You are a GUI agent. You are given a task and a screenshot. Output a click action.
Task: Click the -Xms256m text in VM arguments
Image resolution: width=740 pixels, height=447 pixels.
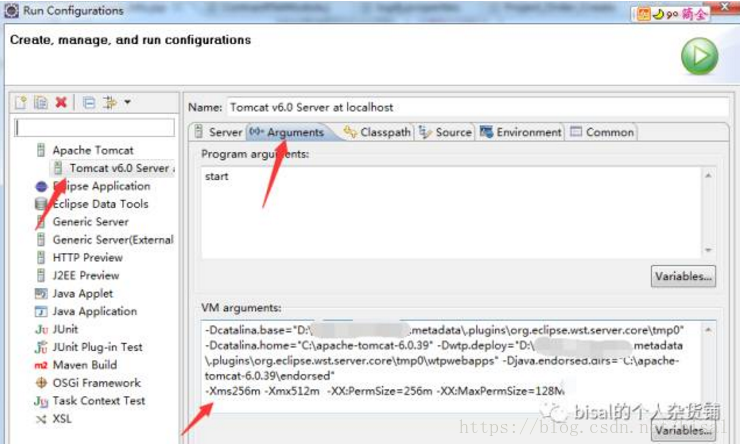pos(233,391)
